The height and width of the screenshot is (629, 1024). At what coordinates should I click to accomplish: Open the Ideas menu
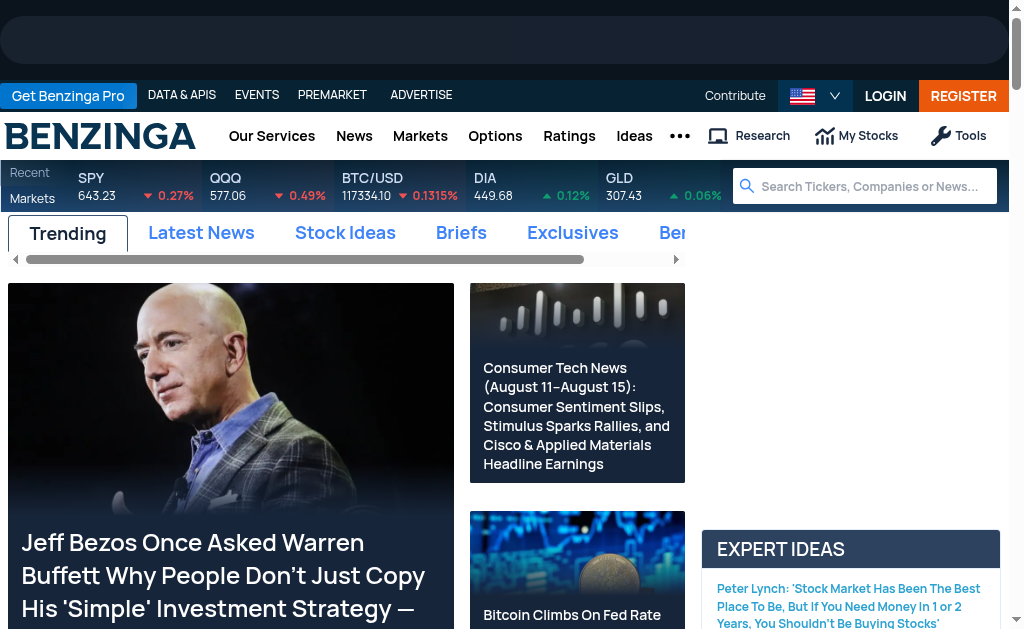pyautogui.click(x=634, y=136)
